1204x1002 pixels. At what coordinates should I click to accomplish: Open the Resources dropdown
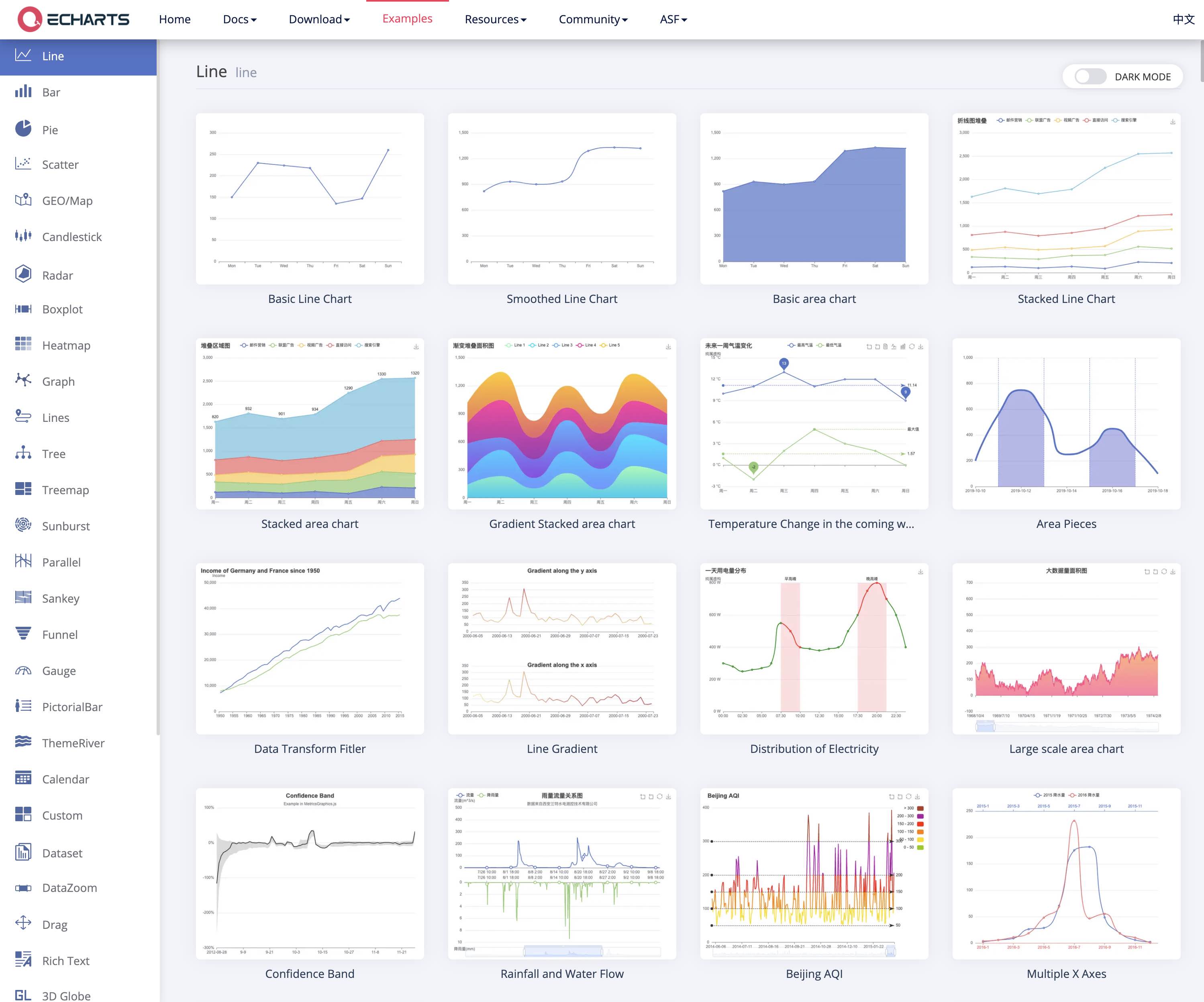(495, 19)
